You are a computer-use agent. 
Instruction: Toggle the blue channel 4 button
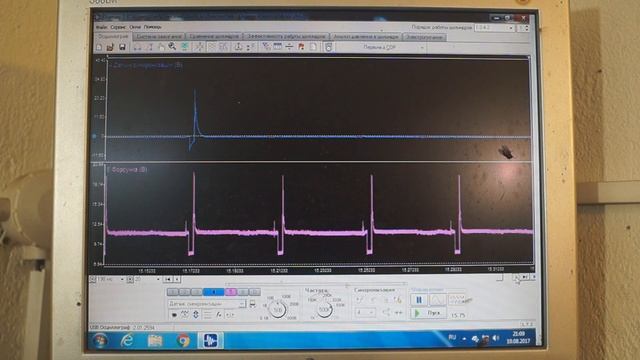pos(213,292)
